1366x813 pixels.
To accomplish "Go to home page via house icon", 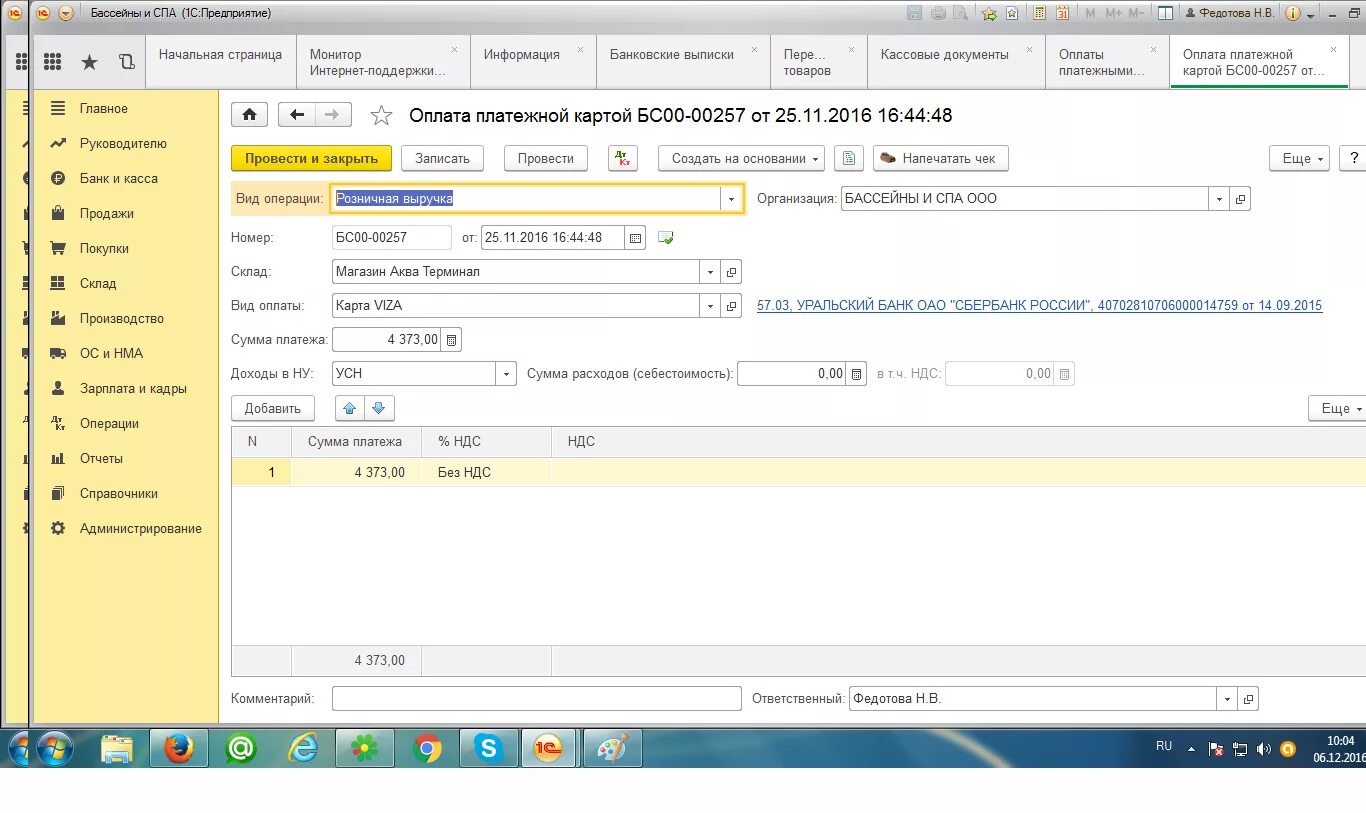I will [x=249, y=115].
